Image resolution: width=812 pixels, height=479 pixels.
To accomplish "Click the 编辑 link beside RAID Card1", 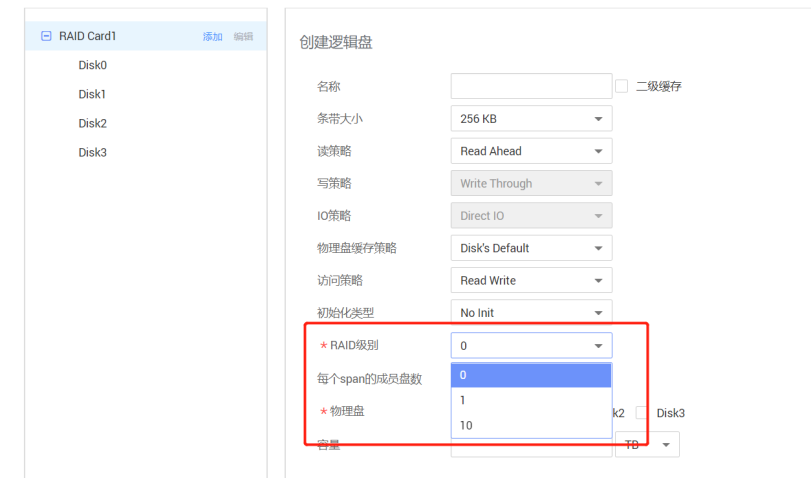I will pos(243,36).
